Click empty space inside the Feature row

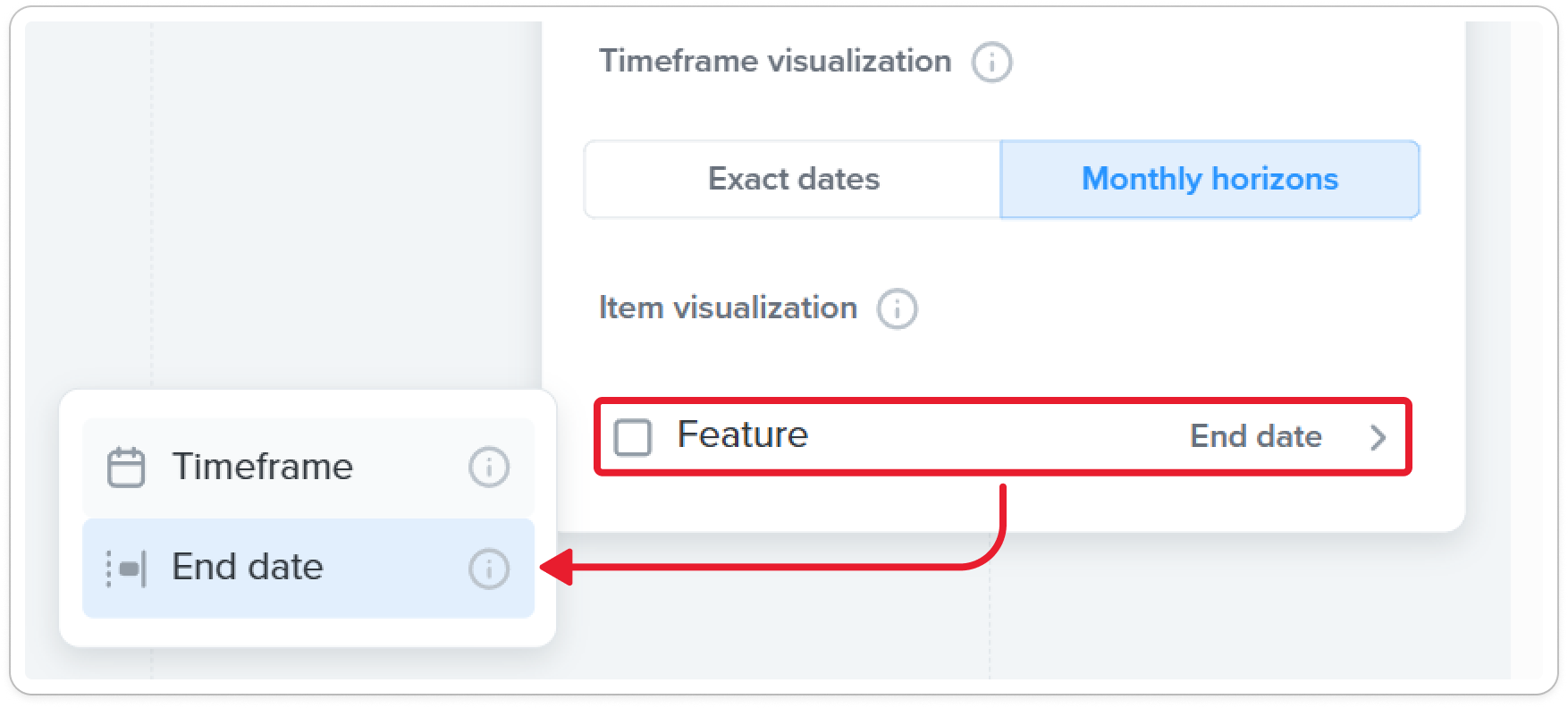pyautogui.click(x=992, y=436)
